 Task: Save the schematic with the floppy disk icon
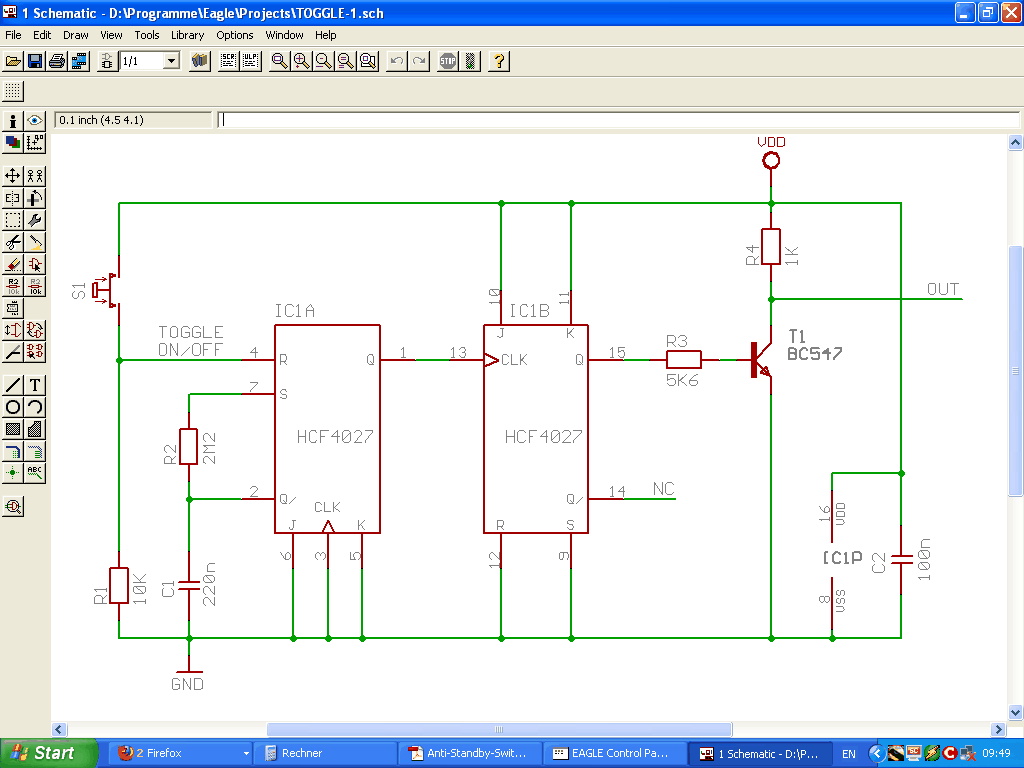pos(35,61)
